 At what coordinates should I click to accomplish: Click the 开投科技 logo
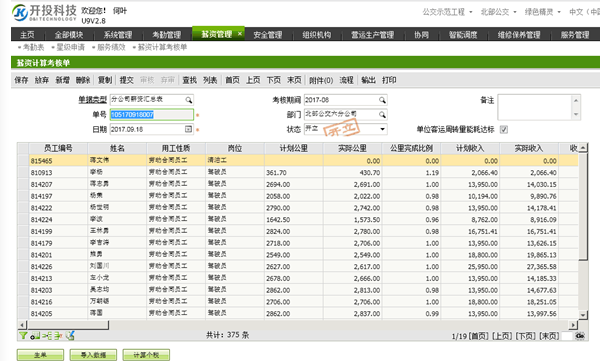point(44,13)
